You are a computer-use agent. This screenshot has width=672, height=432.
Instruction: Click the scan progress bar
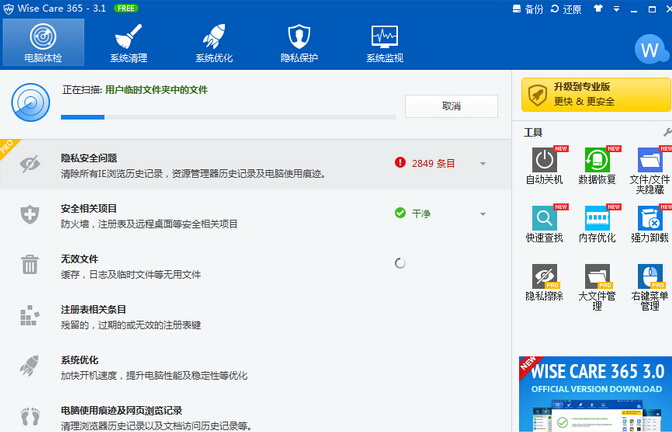point(228,117)
